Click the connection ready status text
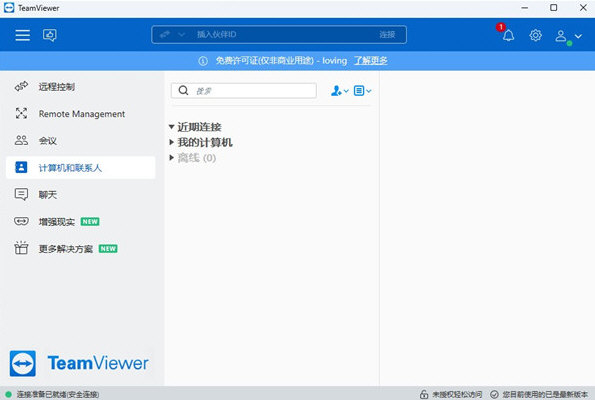 [58, 395]
